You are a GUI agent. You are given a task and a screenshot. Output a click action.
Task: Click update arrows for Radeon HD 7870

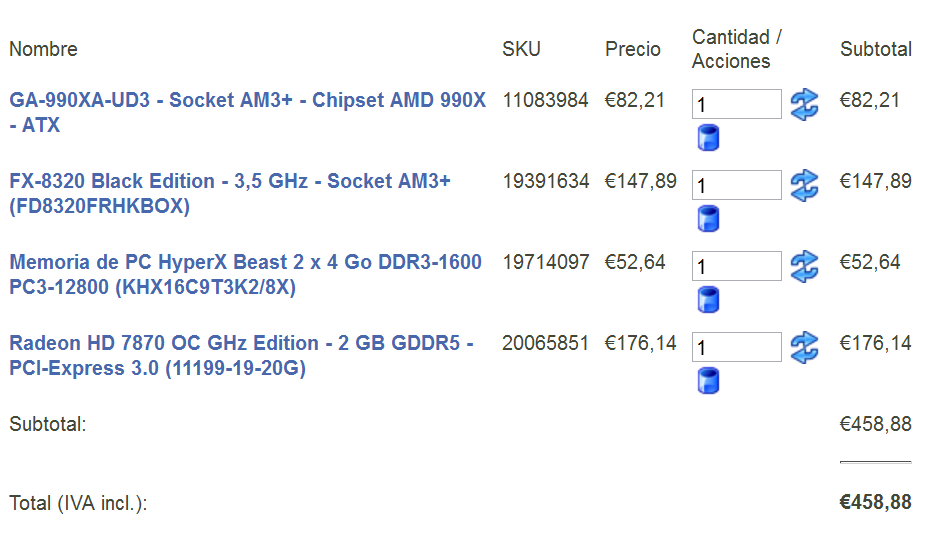[804, 347]
